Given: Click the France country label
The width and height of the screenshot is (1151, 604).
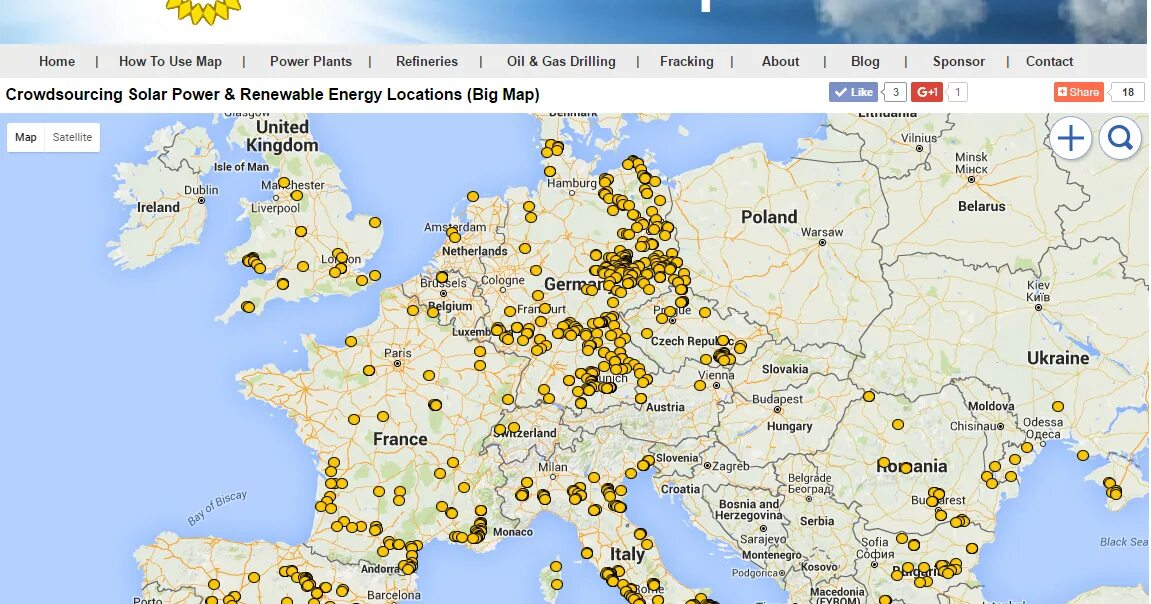Looking at the screenshot, I should 400,439.
